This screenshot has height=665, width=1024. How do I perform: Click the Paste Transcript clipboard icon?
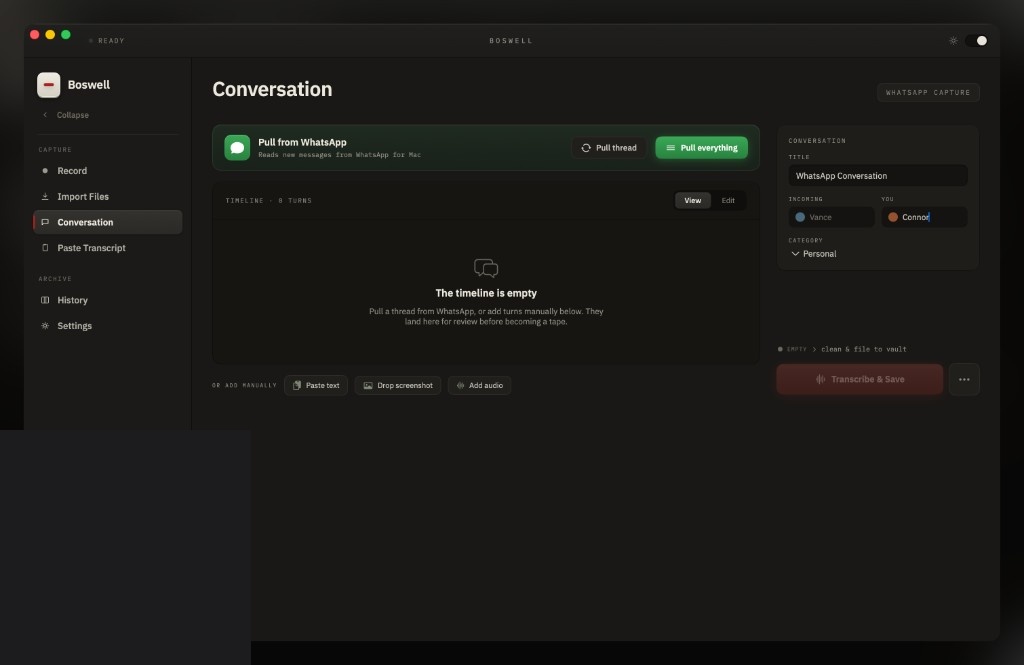pos(45,248)
